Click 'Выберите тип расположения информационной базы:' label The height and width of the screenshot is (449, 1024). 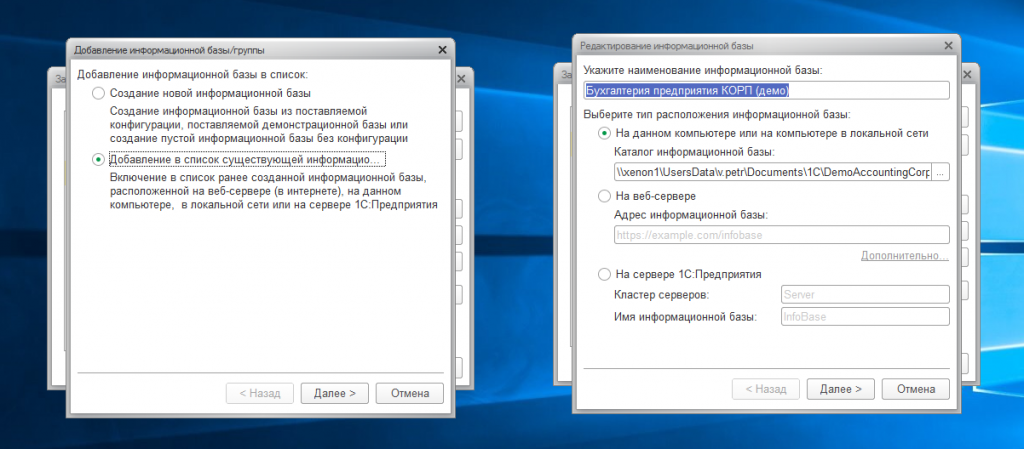click(716, 115)
